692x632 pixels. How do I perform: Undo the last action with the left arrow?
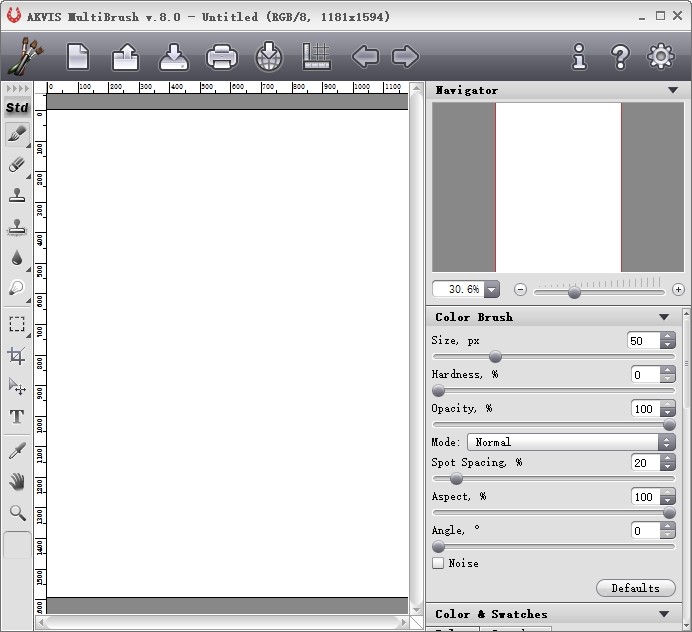pyautogui.click(x=365, y=56)
